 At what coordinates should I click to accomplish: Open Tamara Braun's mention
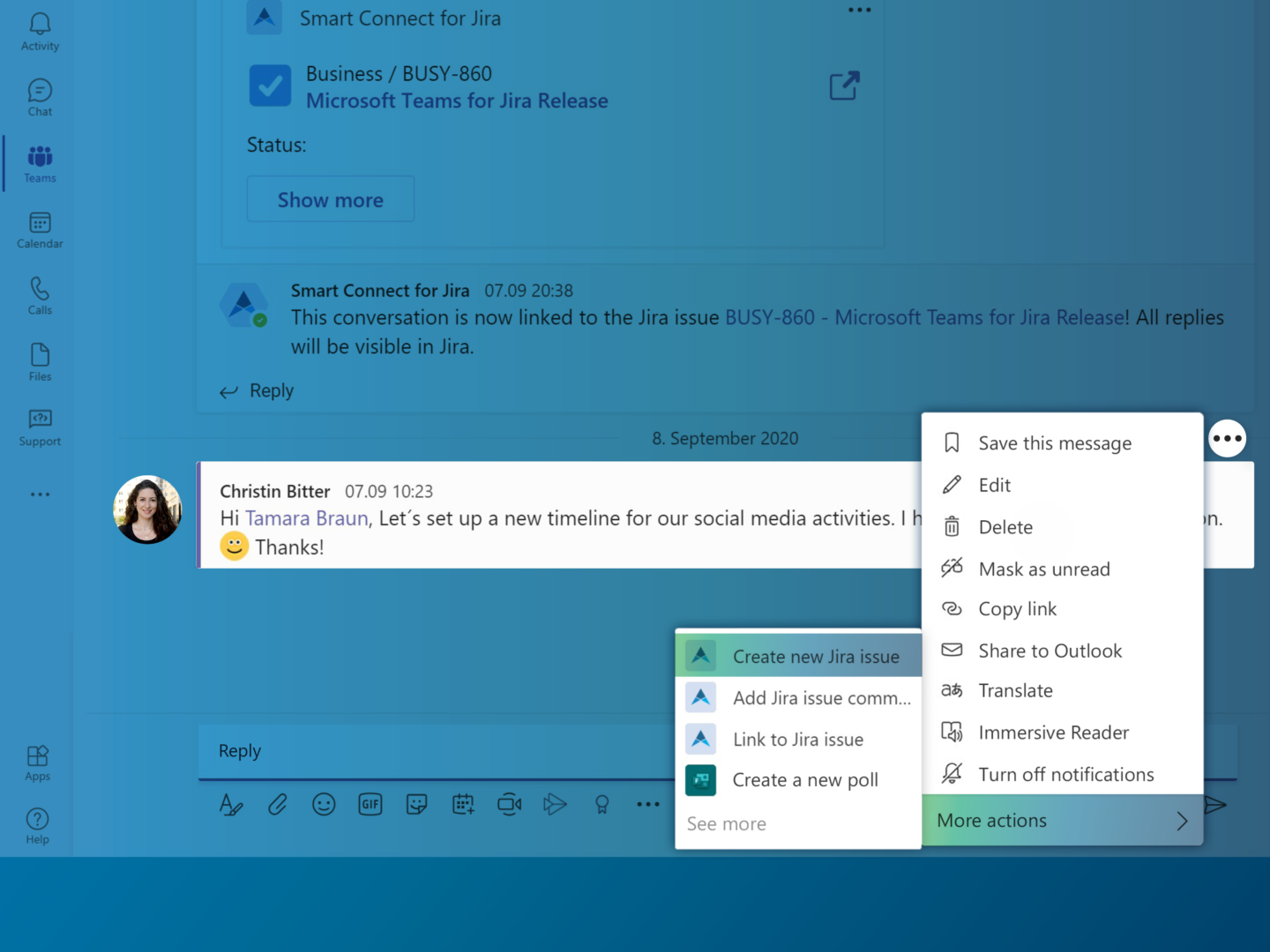click(307, 518)
